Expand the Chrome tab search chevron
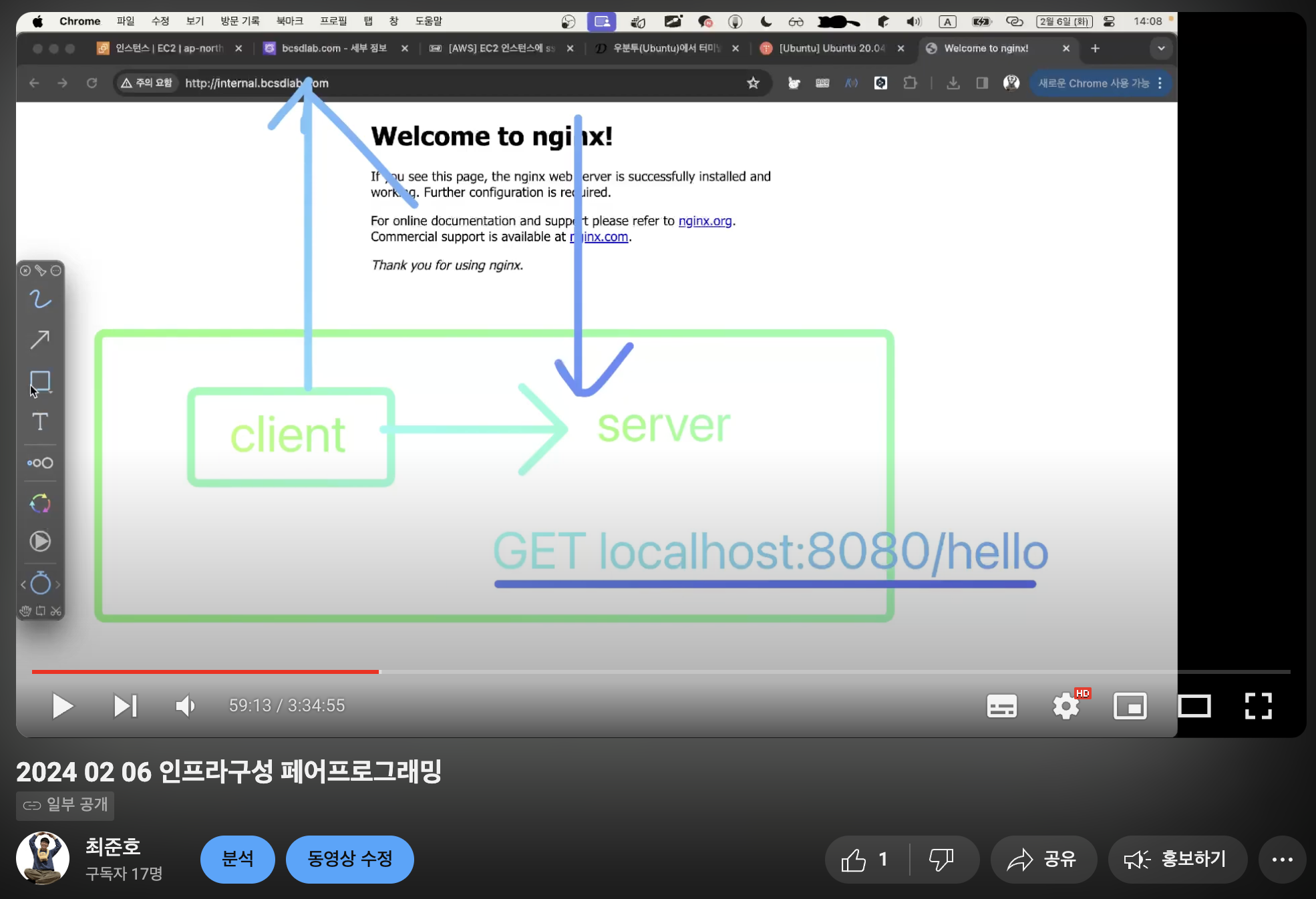 1161,48
